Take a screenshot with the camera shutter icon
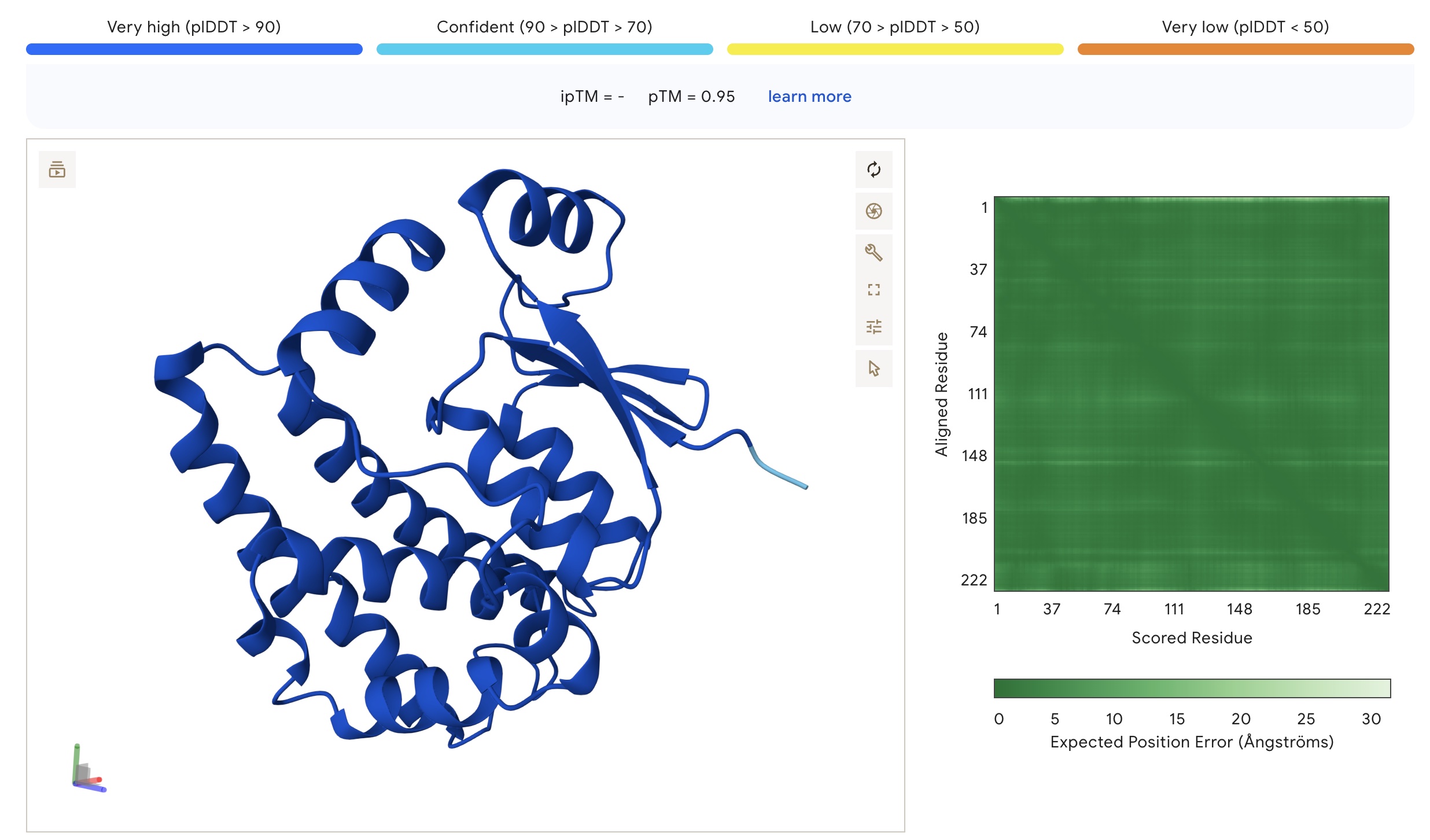This screenshot has height=840, width=1430. (874, 211)
